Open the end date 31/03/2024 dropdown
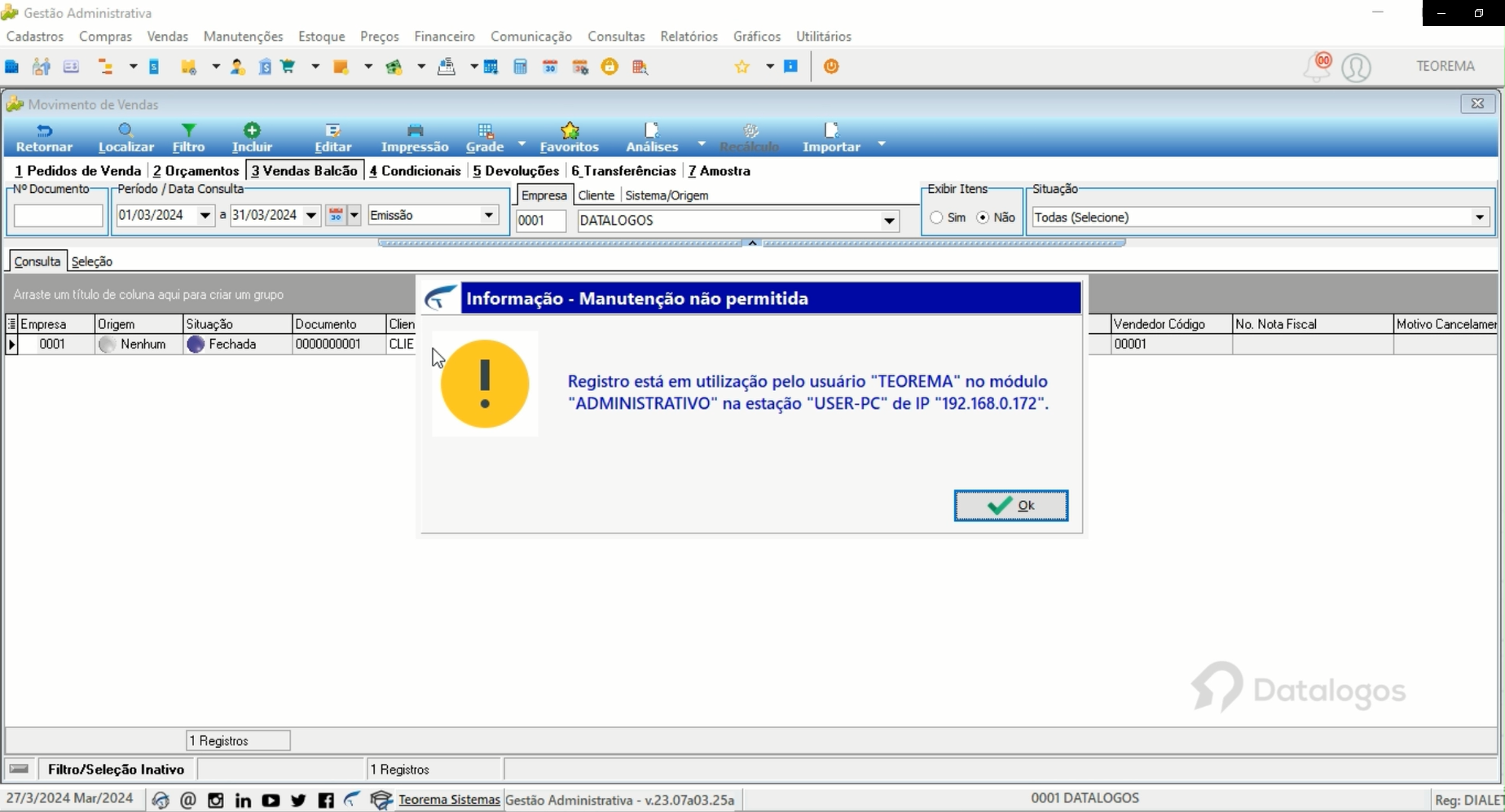Viewport: 1505px width, 812px height. (x=311, y=216)
